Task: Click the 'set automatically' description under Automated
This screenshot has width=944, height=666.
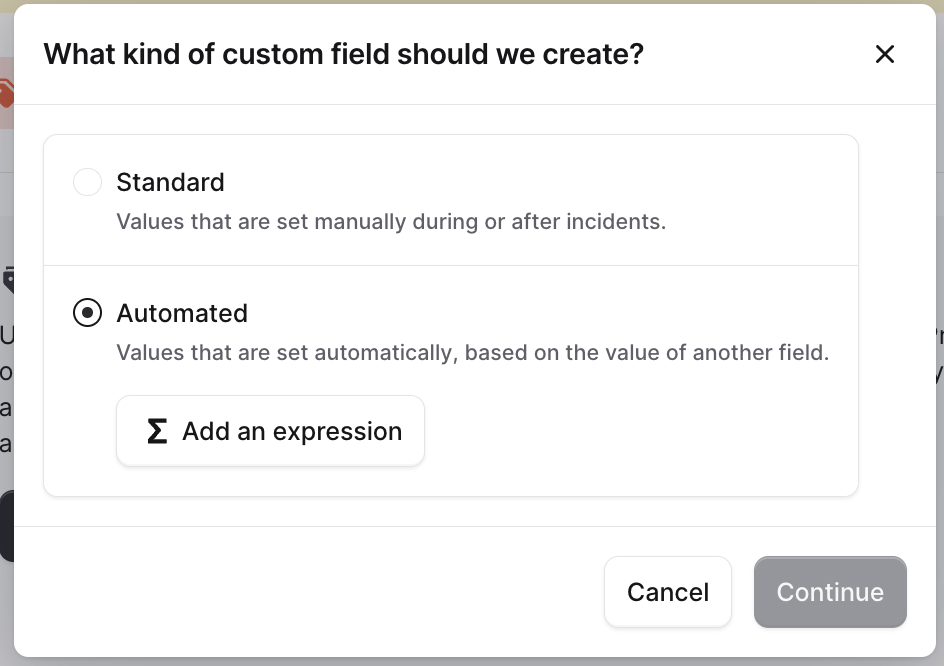Action: tap(472, 352)
